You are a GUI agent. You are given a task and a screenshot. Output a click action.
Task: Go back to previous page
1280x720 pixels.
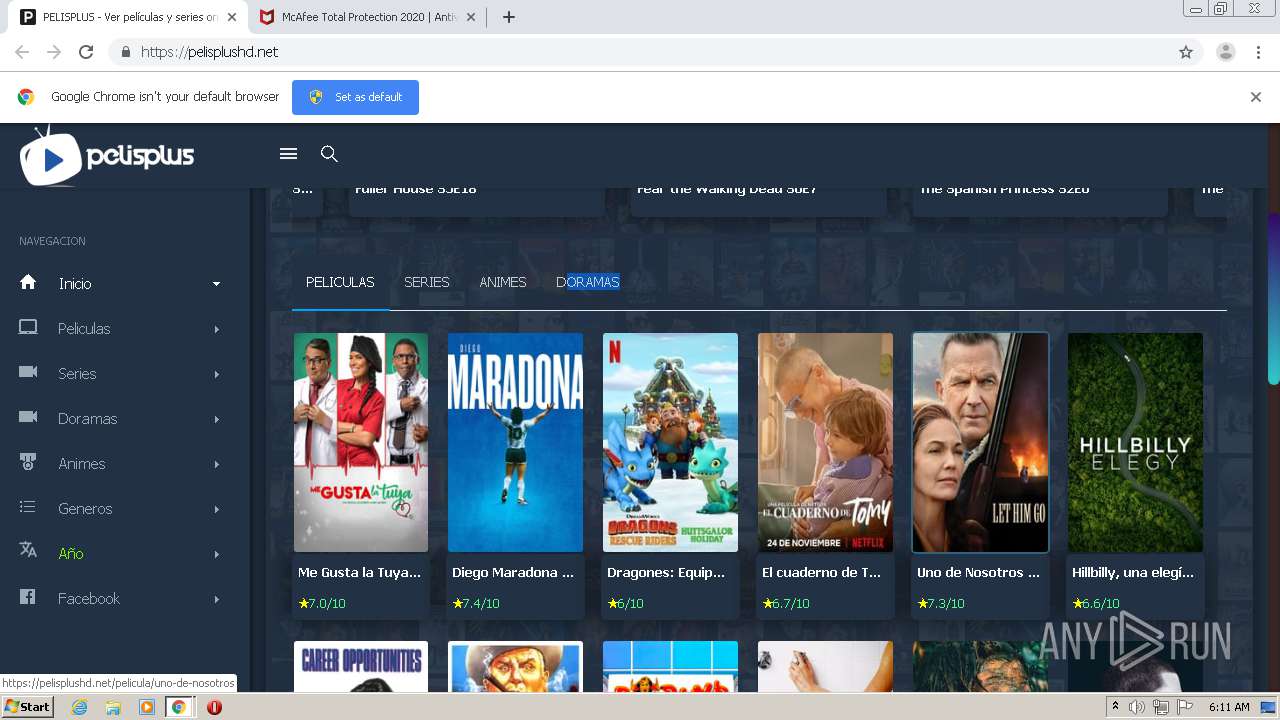22,52
